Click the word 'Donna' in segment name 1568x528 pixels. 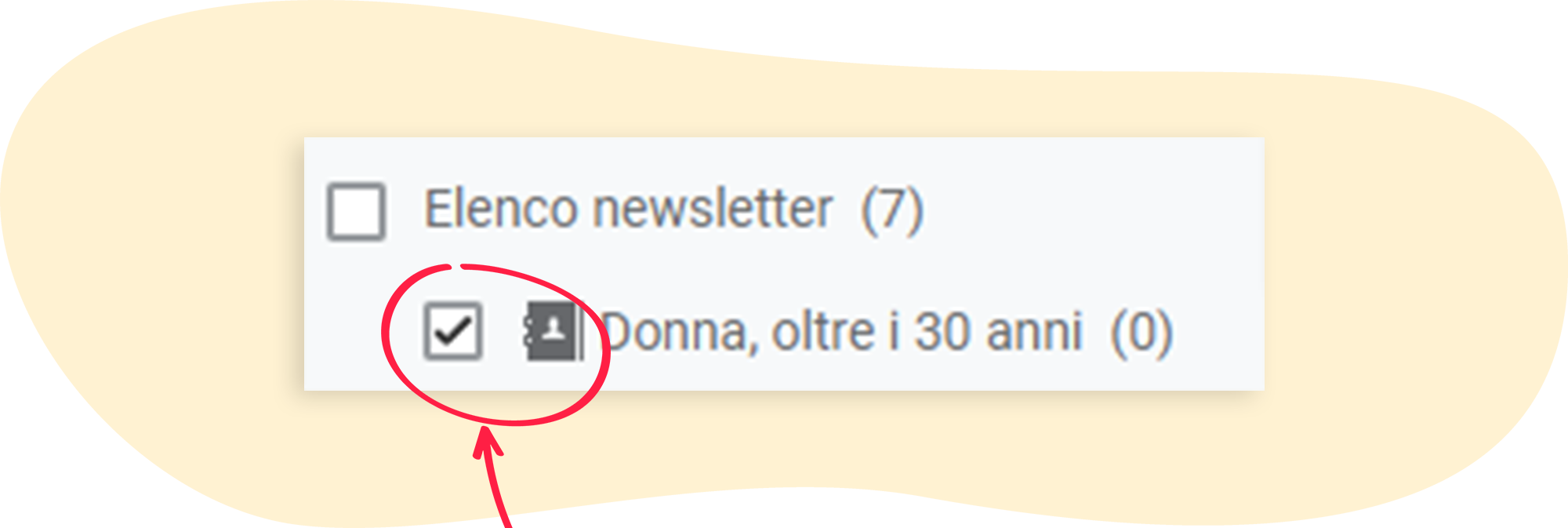coord(675,333)
